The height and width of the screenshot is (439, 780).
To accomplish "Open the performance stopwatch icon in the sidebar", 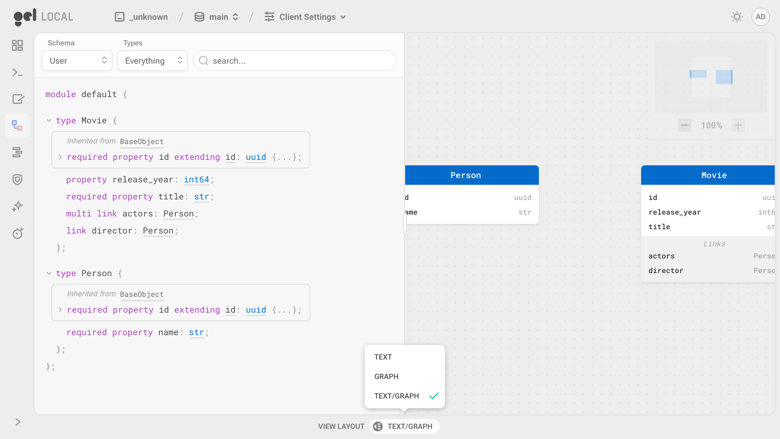I will (17, 233).
